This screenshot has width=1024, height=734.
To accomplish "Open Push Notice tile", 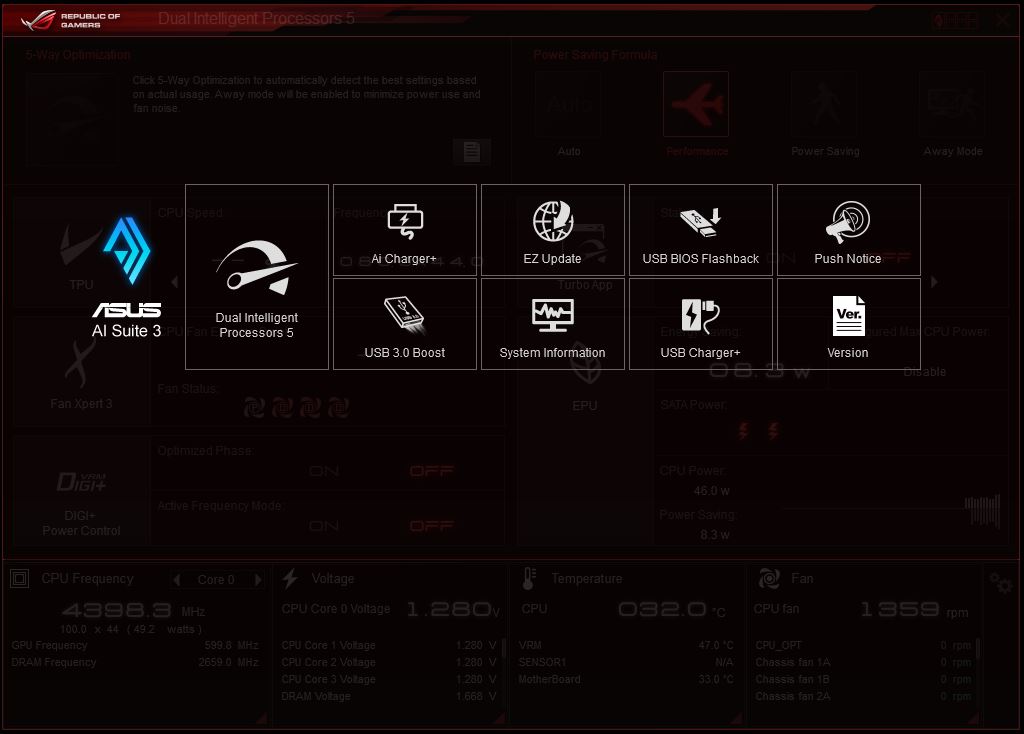I will point(848,230).
